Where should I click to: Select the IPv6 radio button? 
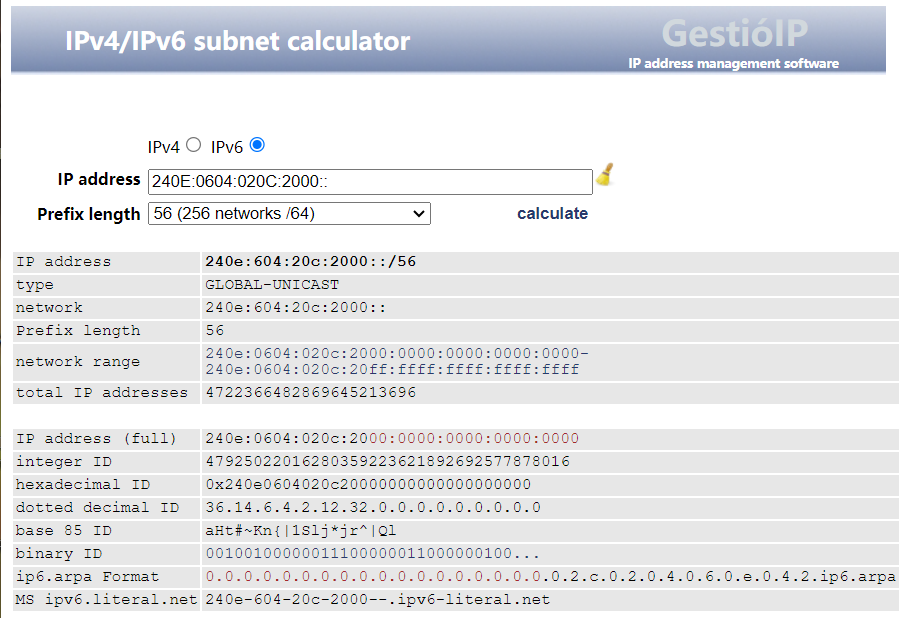257,145
